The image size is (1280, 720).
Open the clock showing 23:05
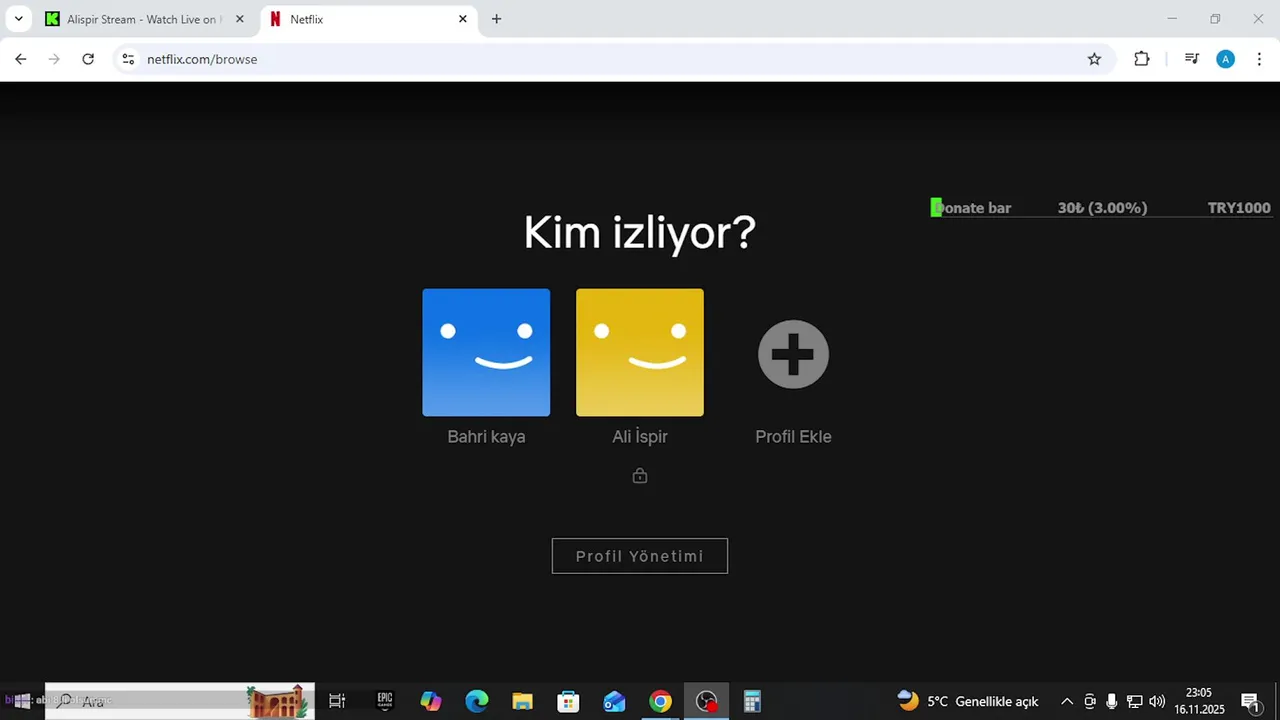[1199, 701]
